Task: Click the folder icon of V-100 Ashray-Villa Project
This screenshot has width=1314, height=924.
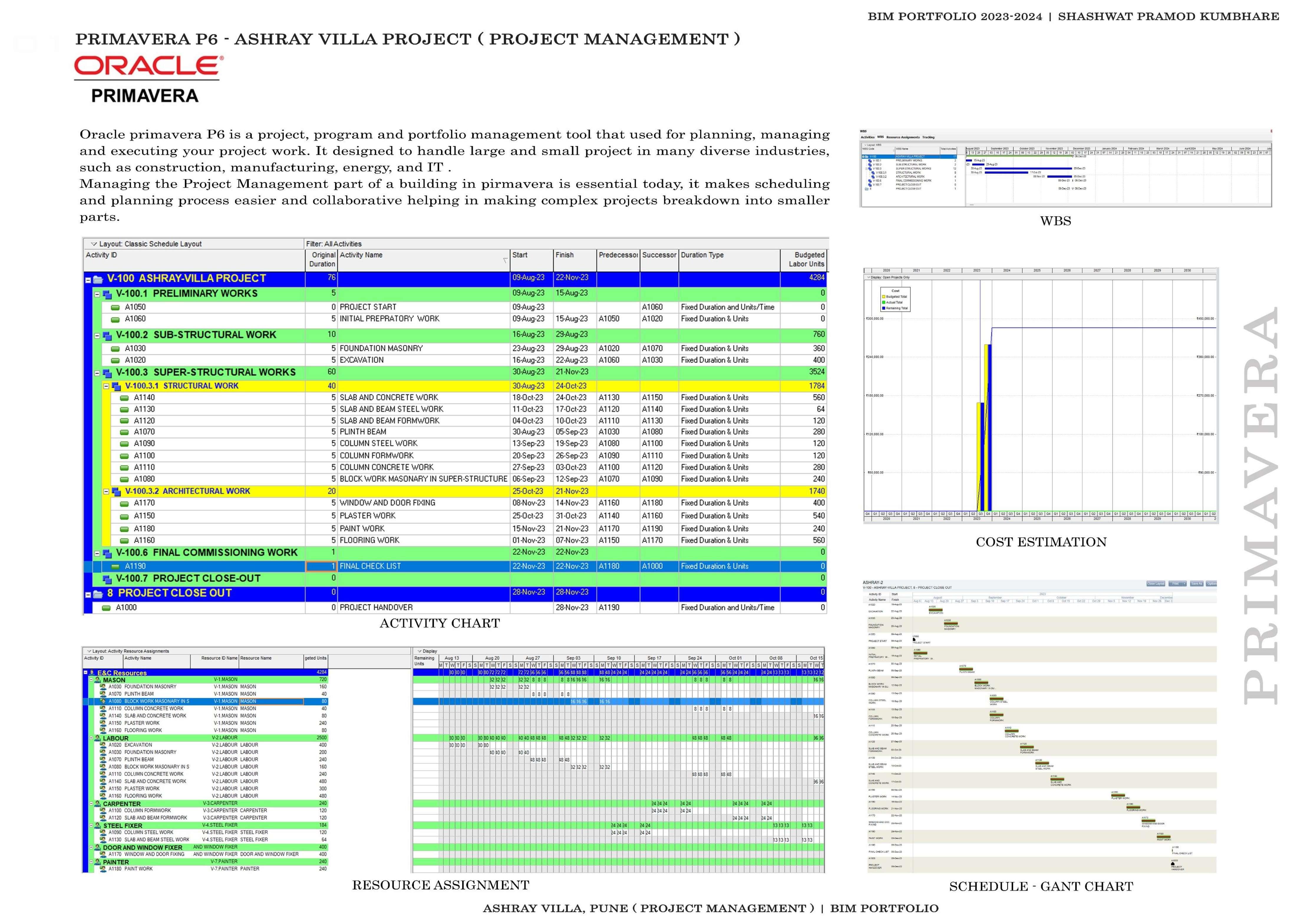Action: point(98,280)
